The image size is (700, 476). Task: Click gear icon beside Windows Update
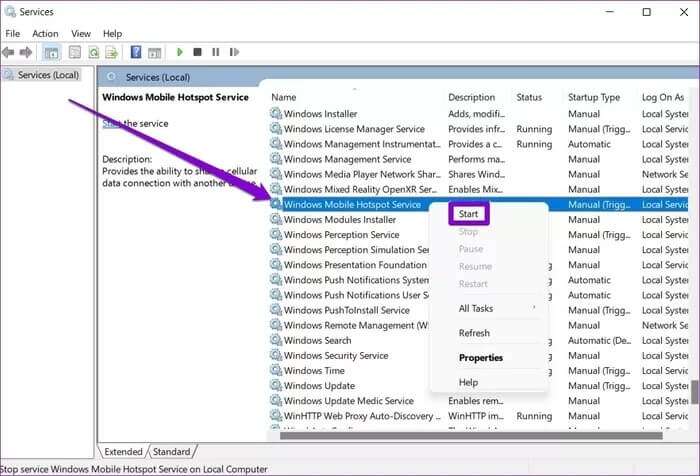tap(276, 385)
